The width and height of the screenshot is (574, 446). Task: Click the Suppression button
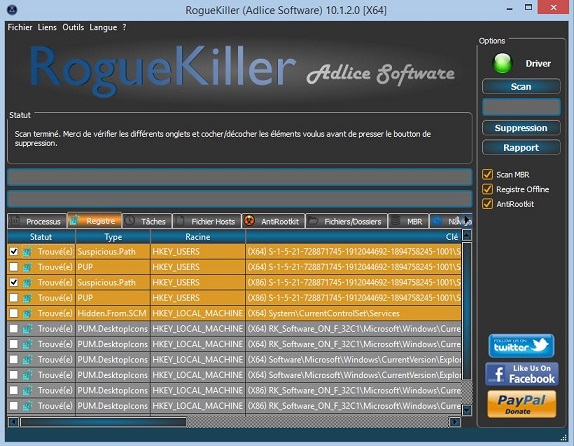521,128
